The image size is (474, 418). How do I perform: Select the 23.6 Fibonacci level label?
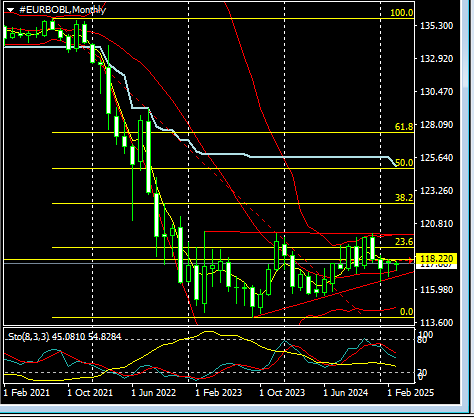404,242
